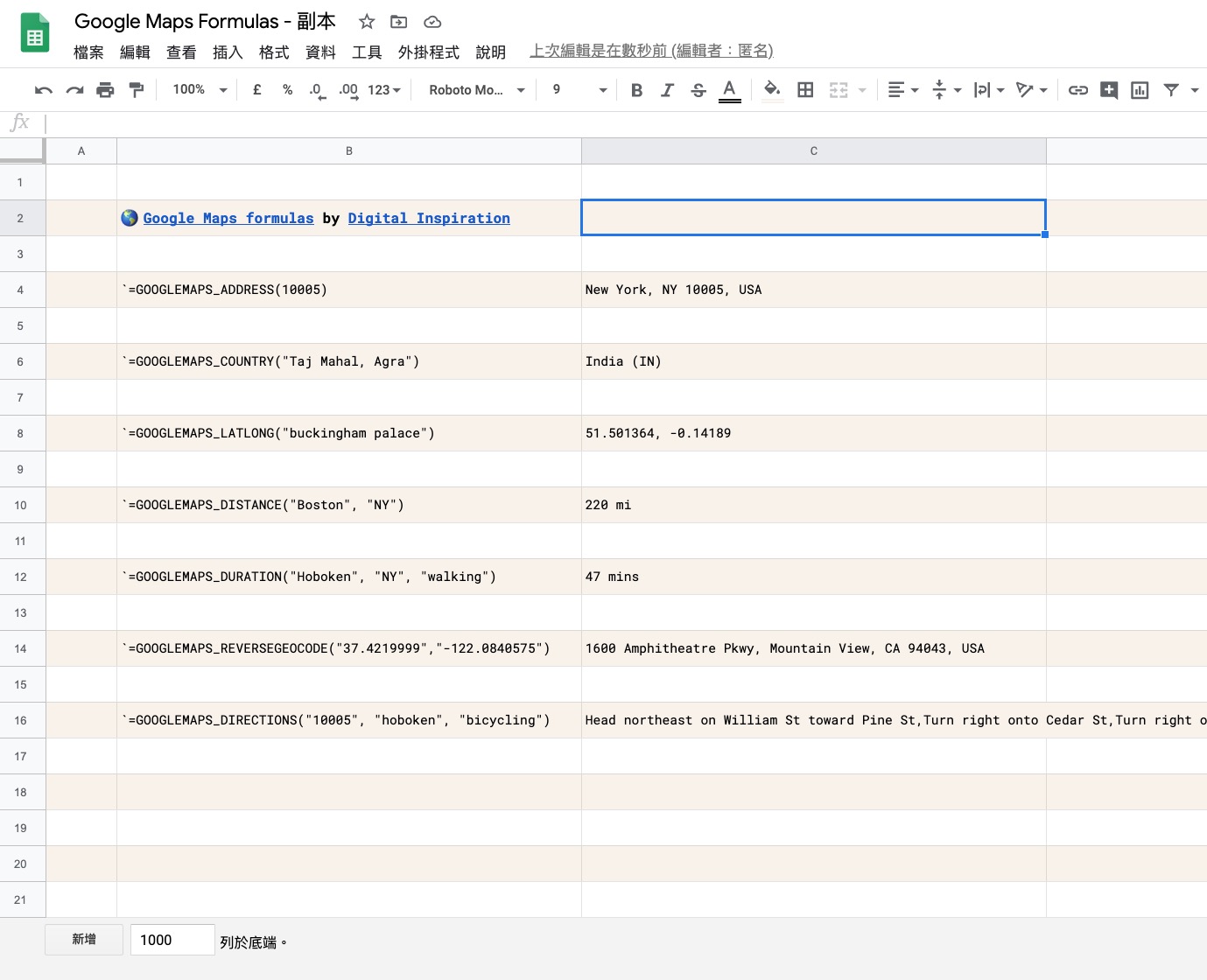Open the borders grid icon

point(805,90)
